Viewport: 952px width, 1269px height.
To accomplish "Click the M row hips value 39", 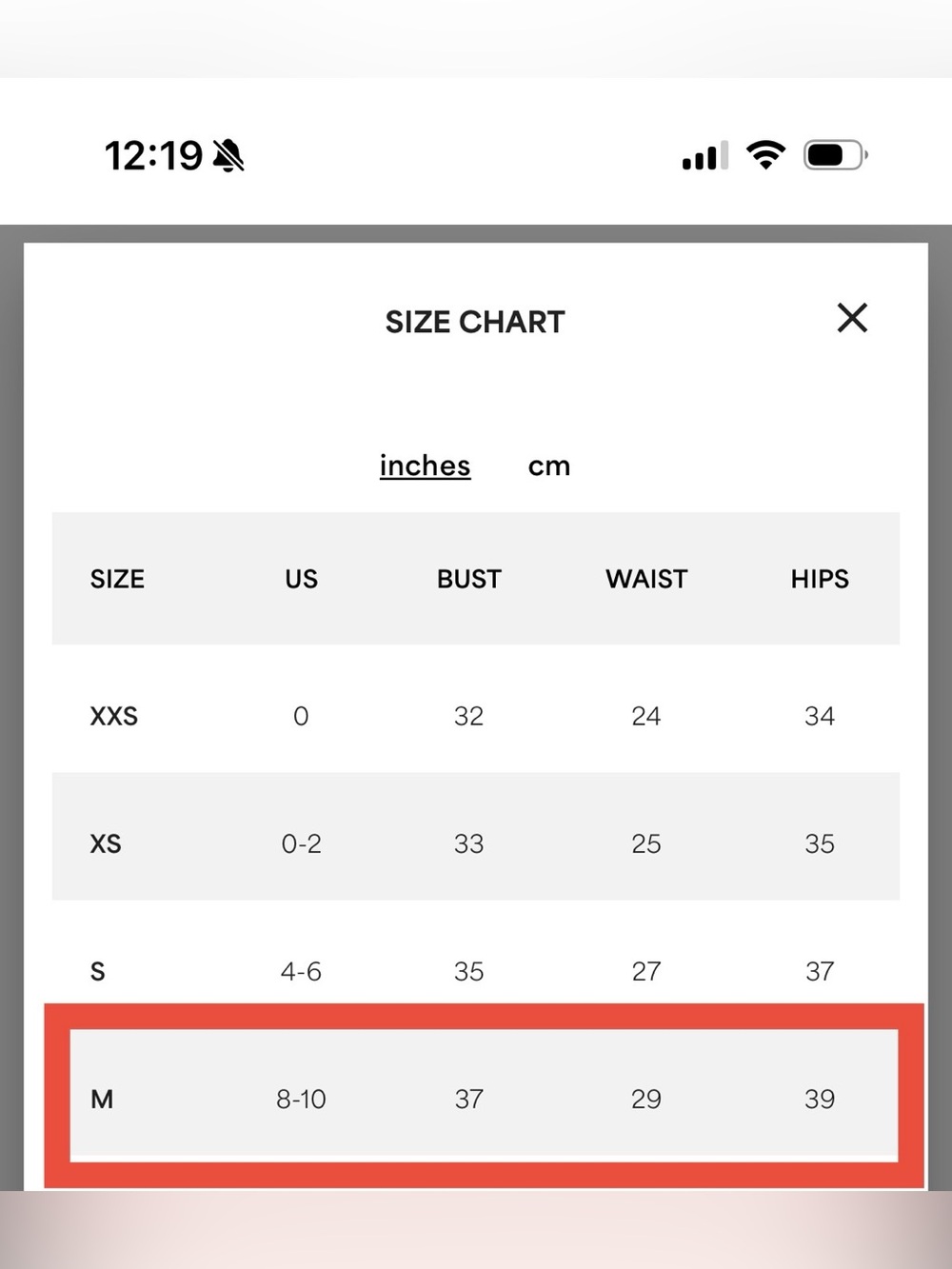I will (820, 1099).
